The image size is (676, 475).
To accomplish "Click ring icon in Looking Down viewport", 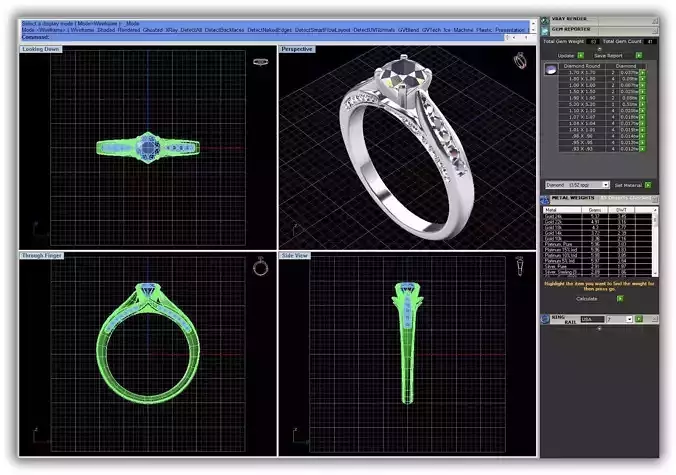I will pos(260,62).
